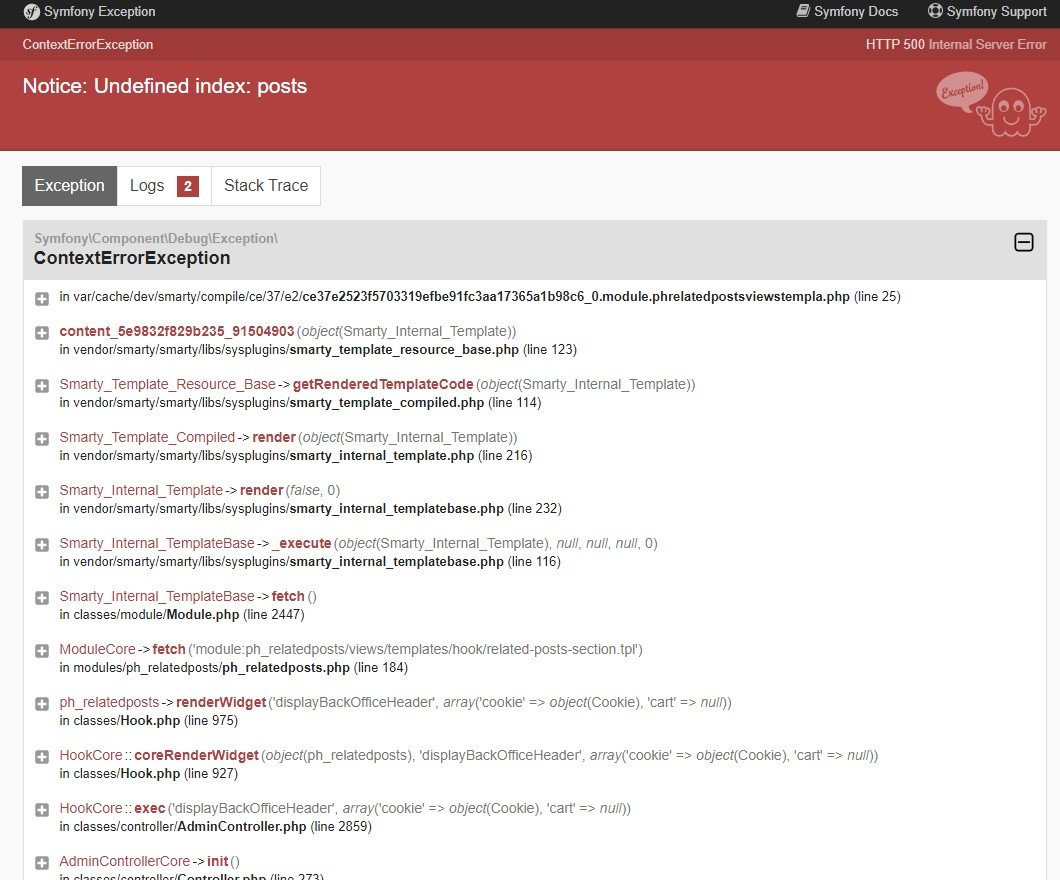
Task: Click the renderWidget method name
Action: 221,702
